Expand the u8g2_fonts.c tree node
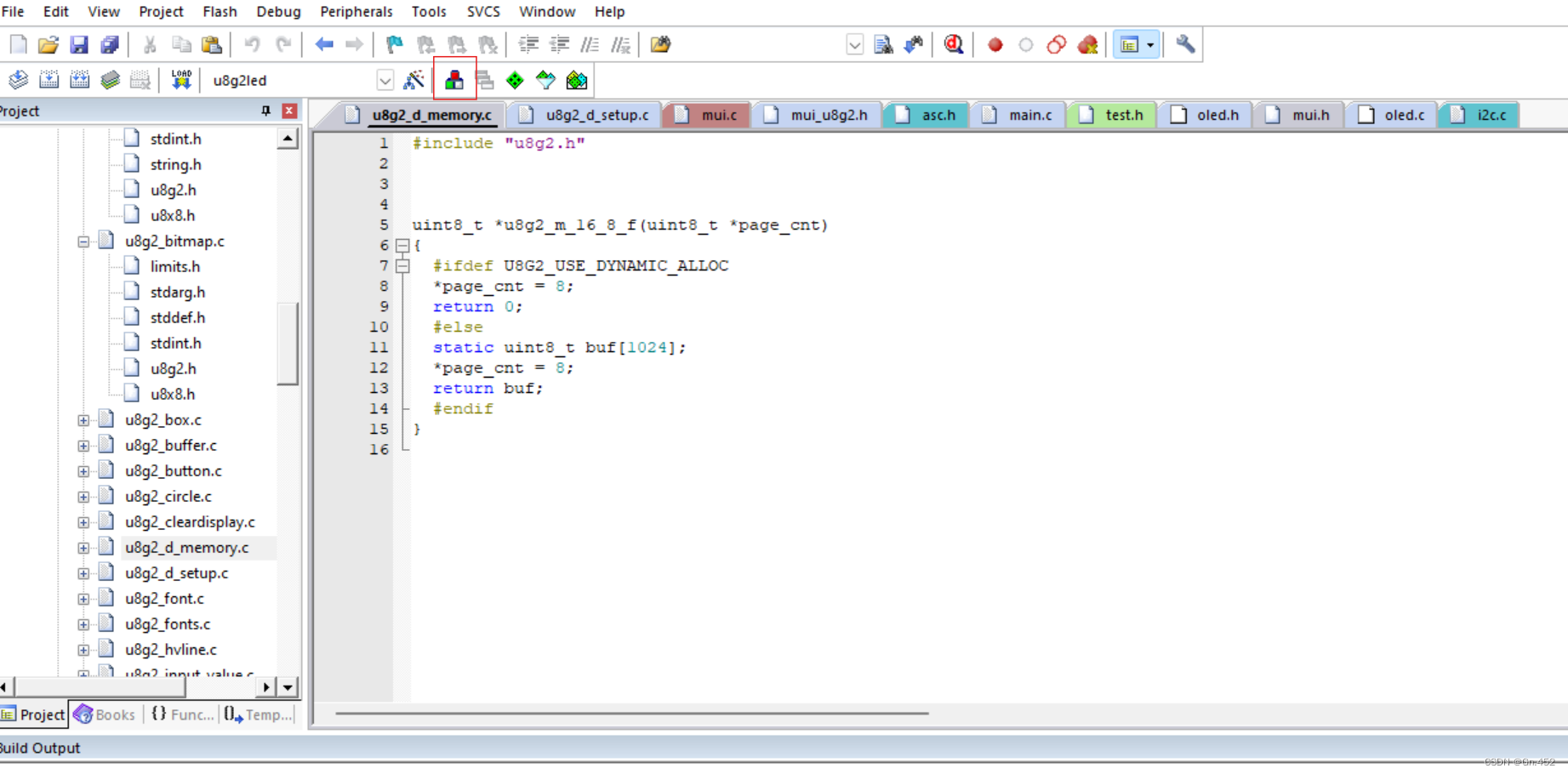 click(x=83, y=624)
